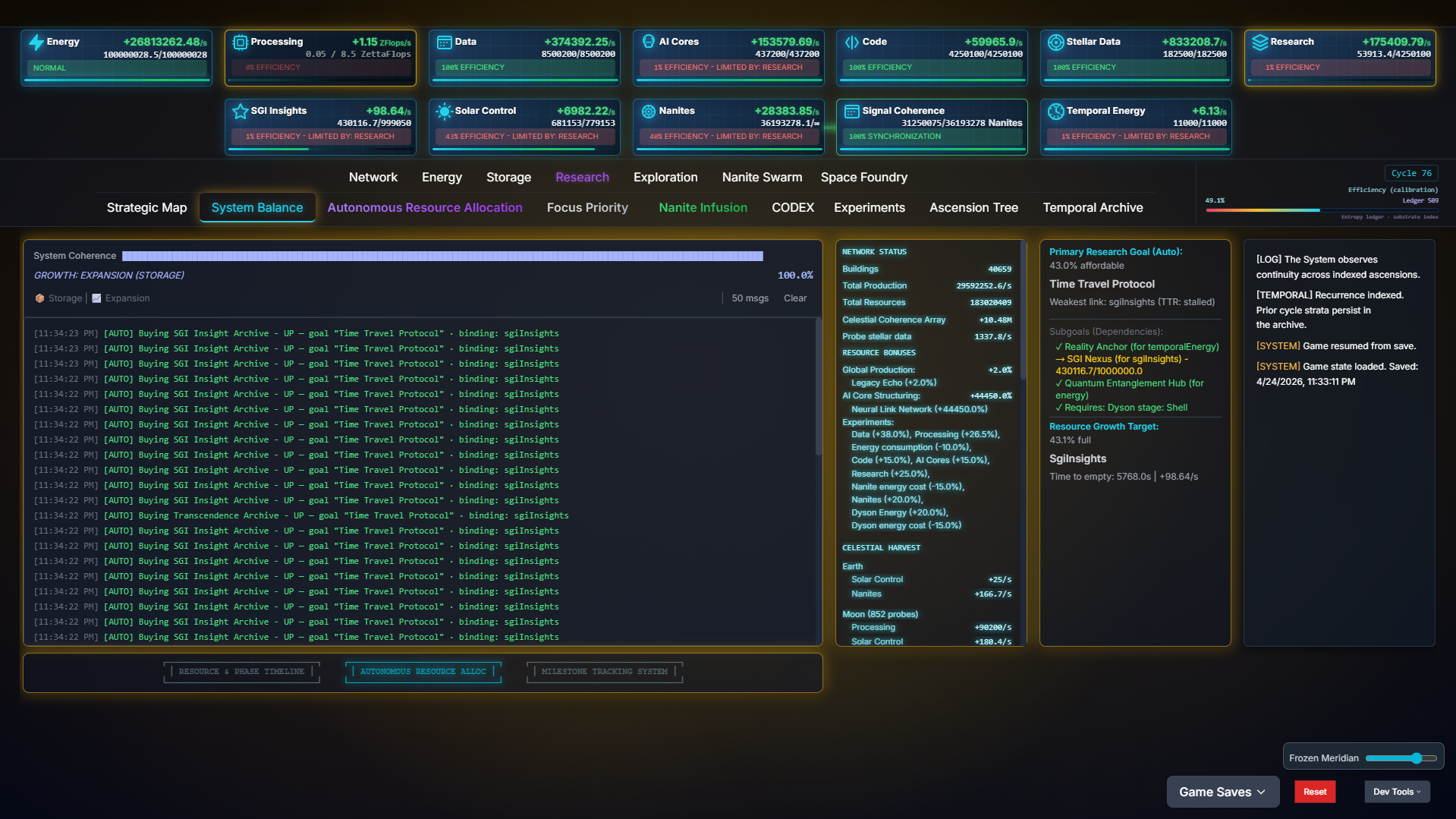Image resolution: width=1456 pixels, height=819 pixels.
Task: Click the Time Travel Protocol goal title
Action: (1102, 284)
